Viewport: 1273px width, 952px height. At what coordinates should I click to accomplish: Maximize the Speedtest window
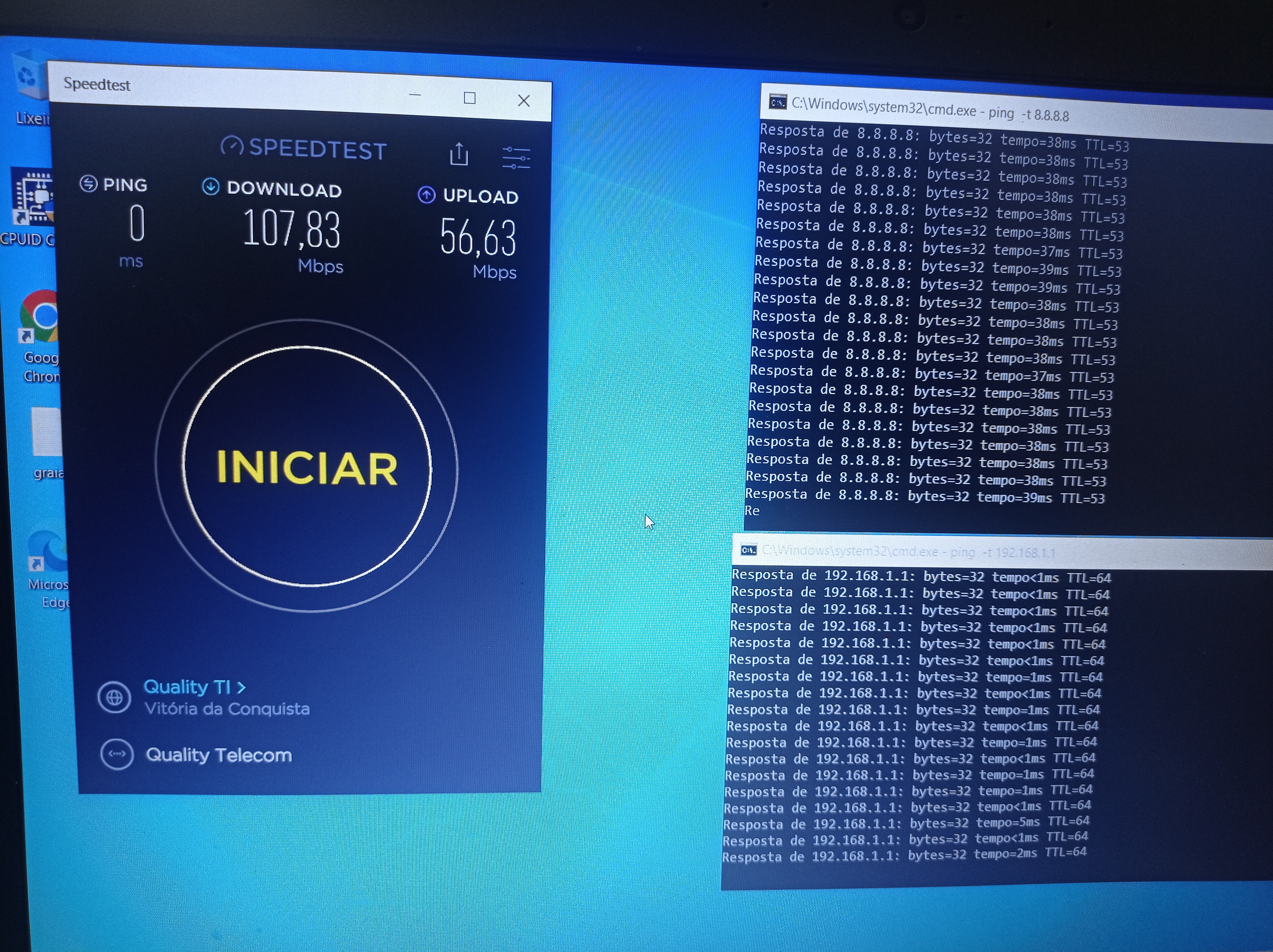[470, 98]
